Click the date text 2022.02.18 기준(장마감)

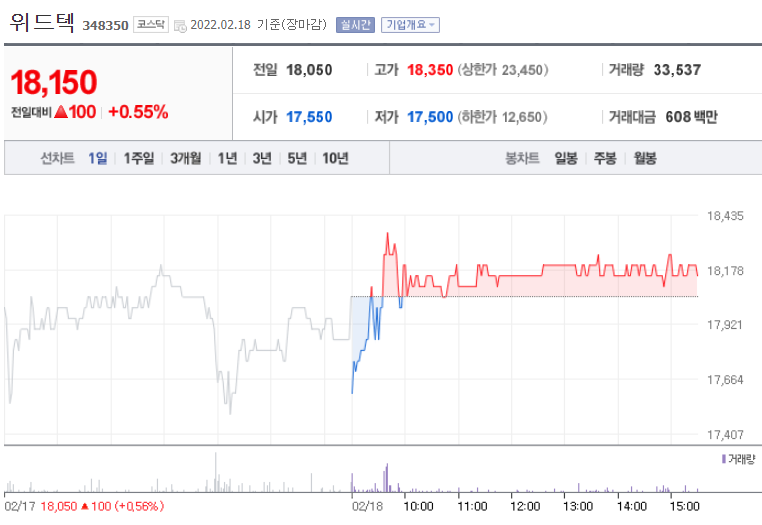point(259,25)
